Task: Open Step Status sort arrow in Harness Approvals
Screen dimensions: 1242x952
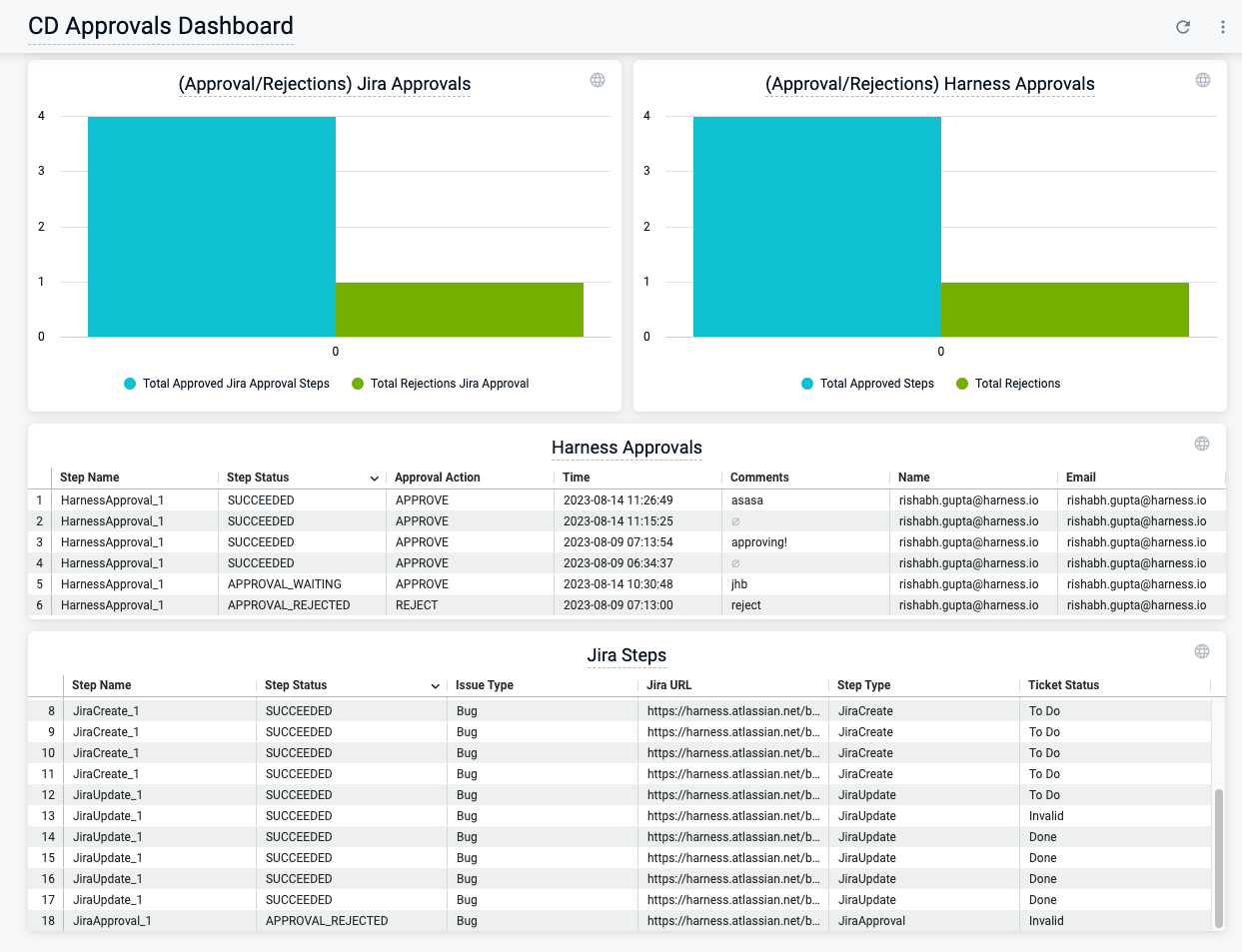Action: pos(375,478)
